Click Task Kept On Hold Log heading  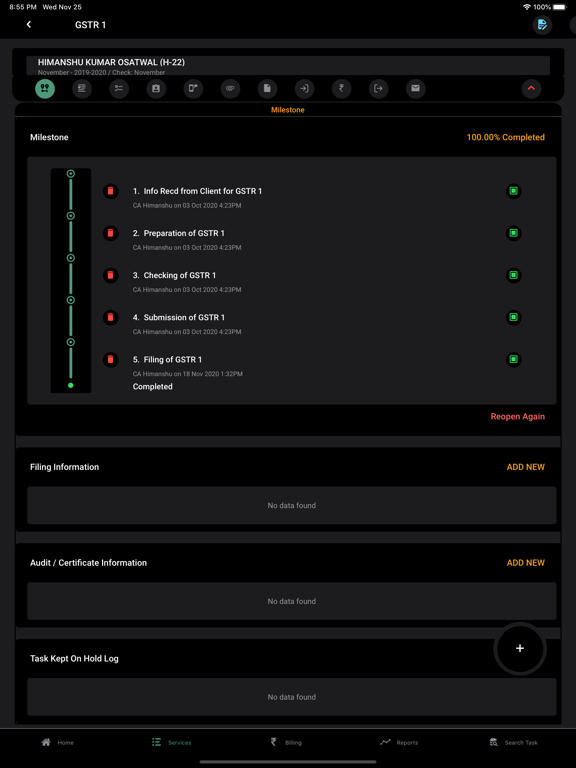click(x=74, y=659)
